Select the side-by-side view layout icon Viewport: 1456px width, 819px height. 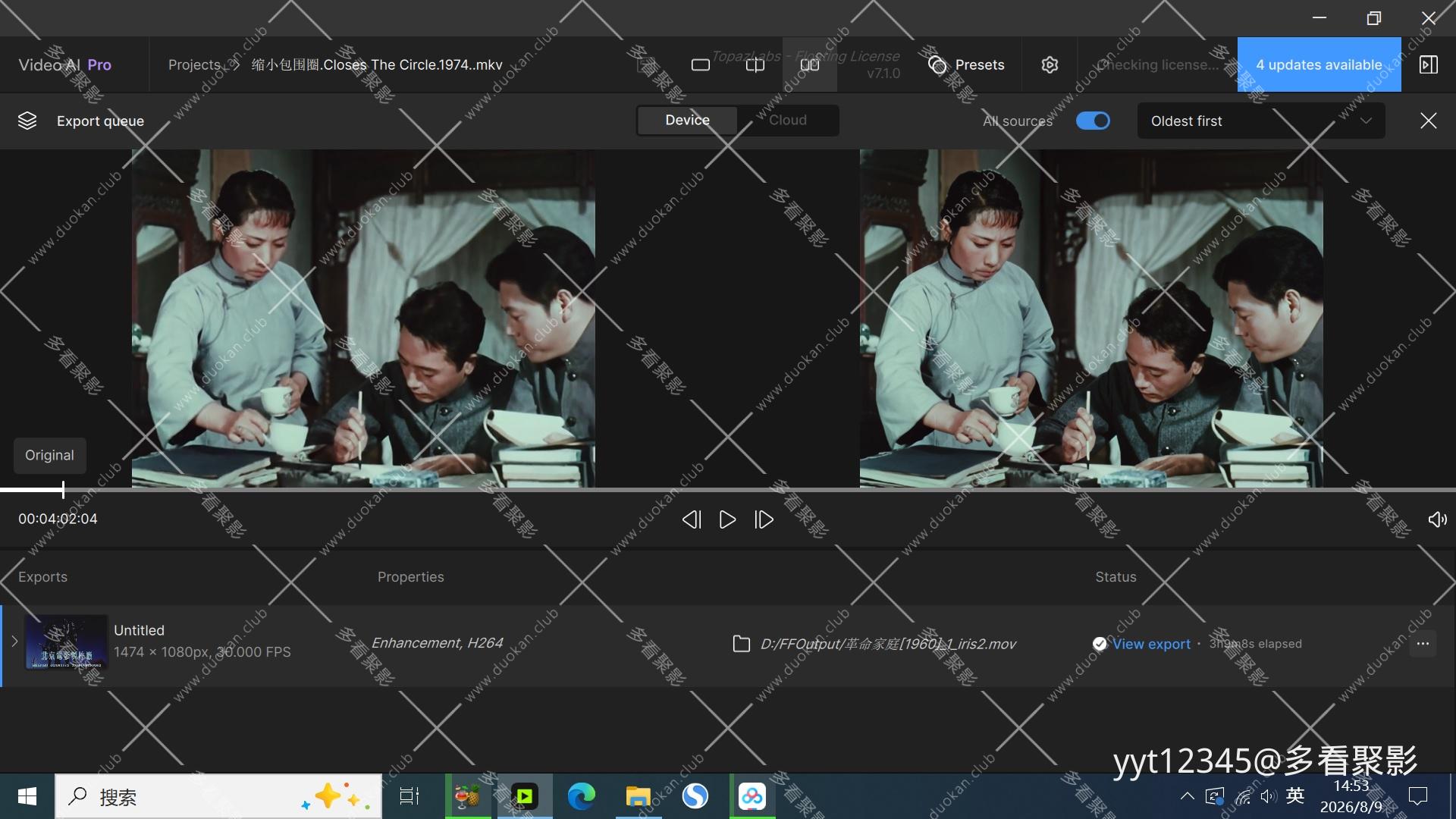pyautogui.click(x=810, y=65)
